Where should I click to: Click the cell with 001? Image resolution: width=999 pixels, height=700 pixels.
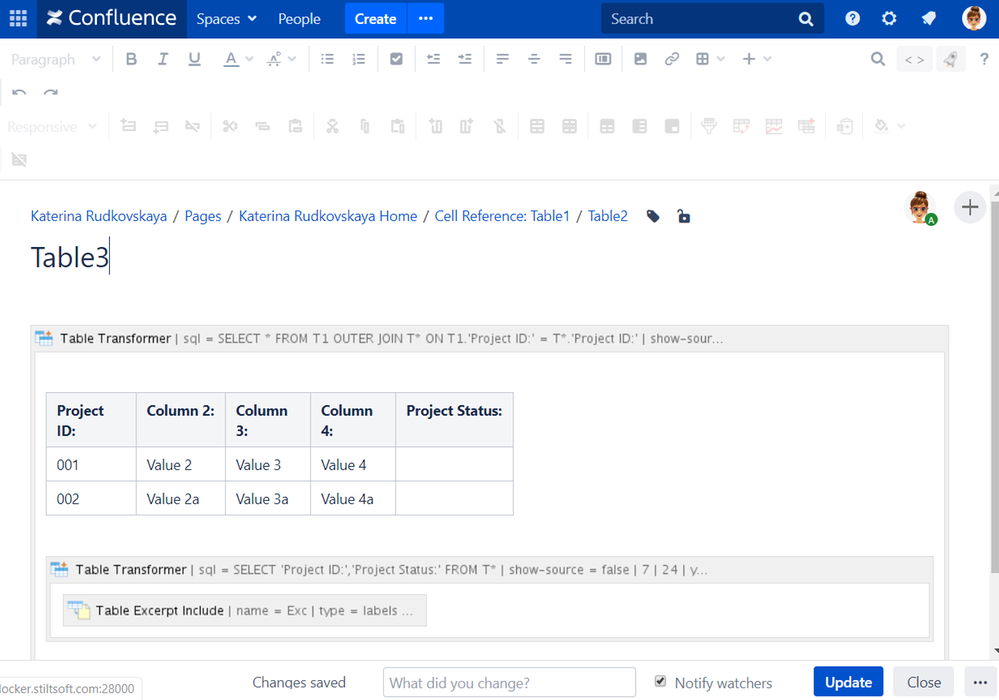[x=91, y=464]
